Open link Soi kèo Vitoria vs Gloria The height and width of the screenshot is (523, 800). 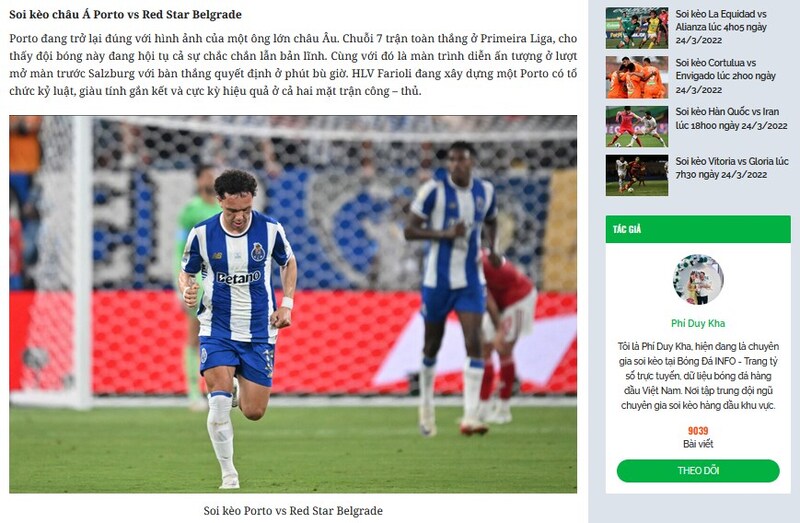click(x=732, y=167)
